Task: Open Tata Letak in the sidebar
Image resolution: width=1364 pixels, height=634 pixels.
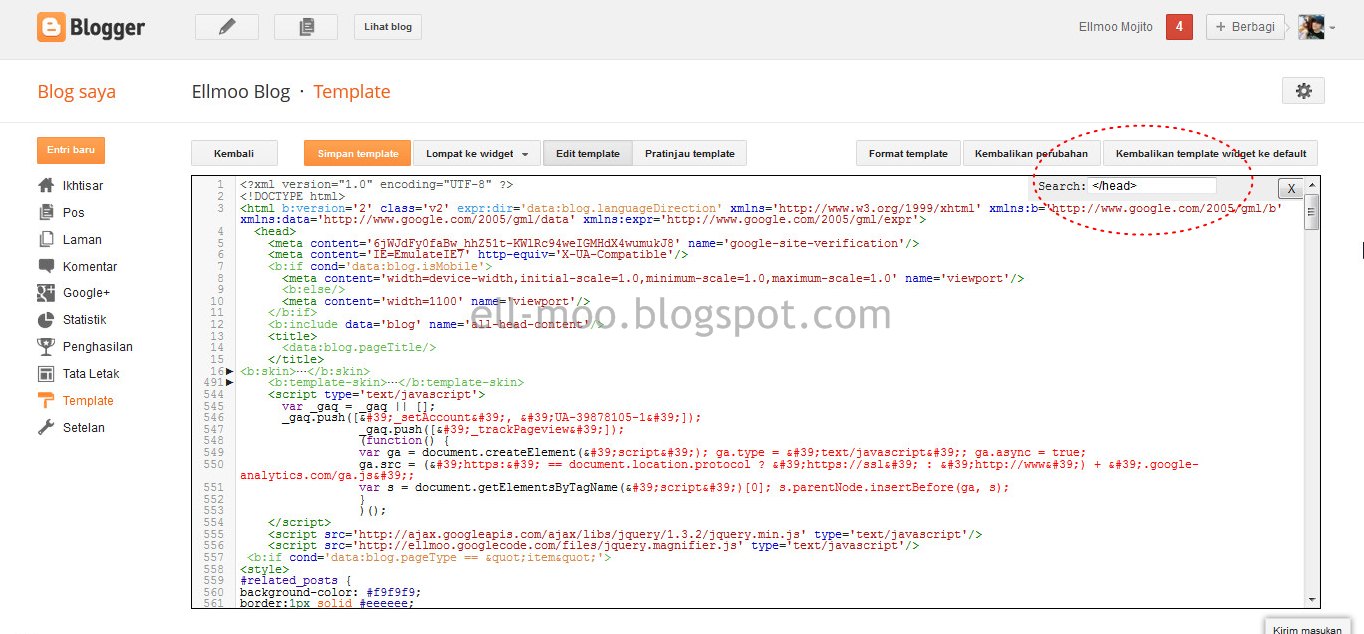Action: 91,374
